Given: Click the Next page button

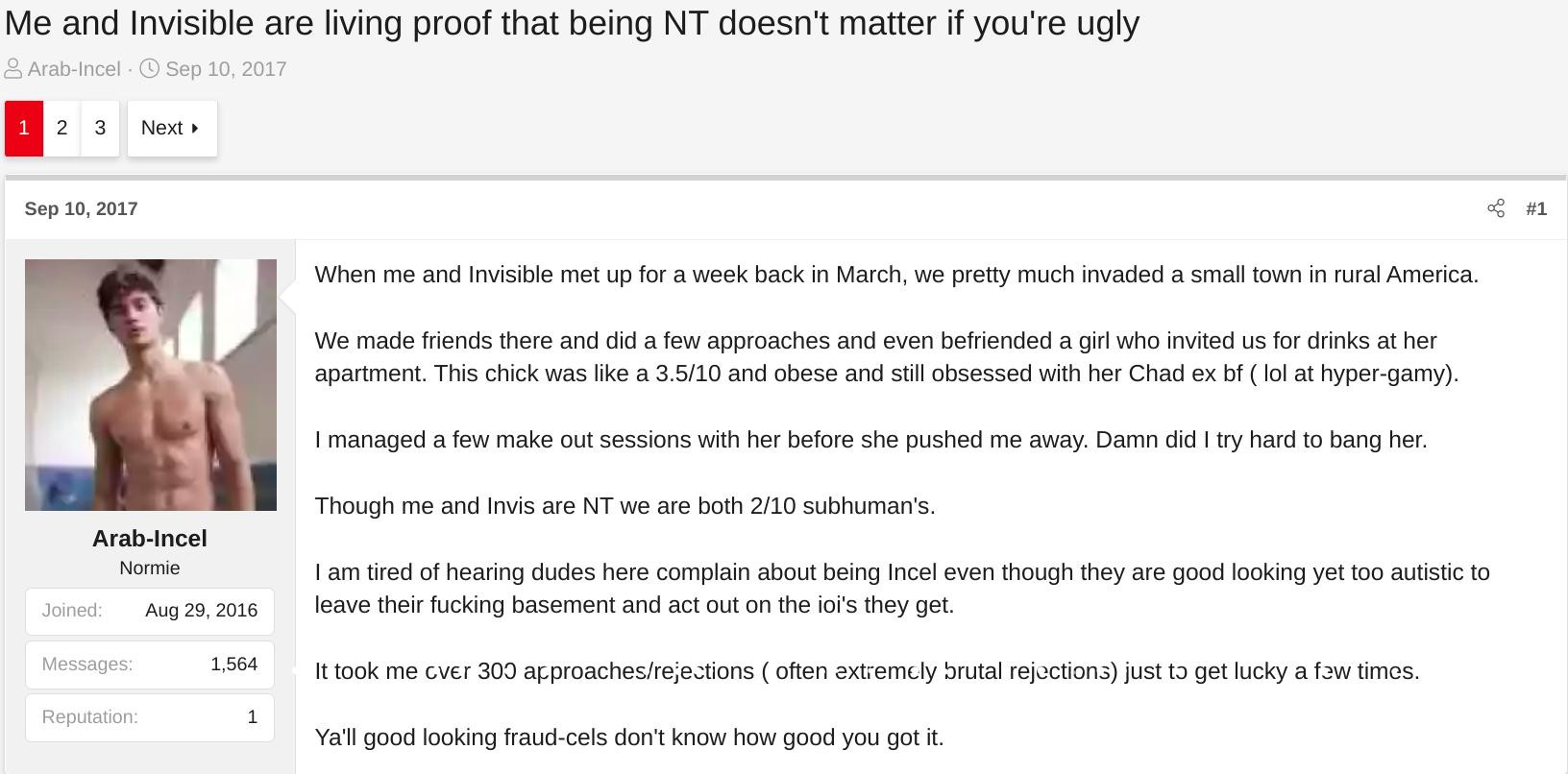Looking at the screenshot, I should (172, 128).
